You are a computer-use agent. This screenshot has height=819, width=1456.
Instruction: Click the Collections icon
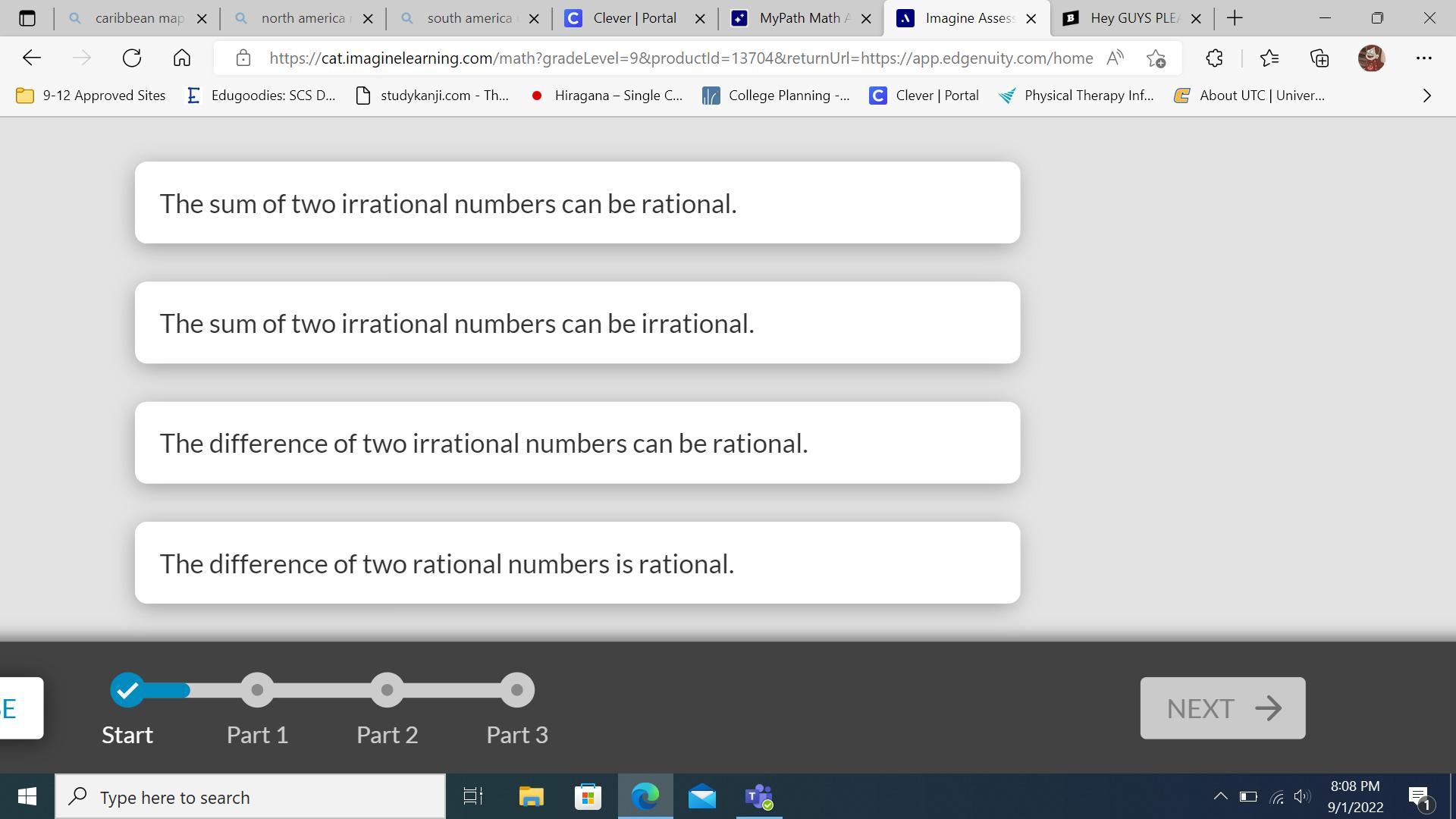[1319, 58]
